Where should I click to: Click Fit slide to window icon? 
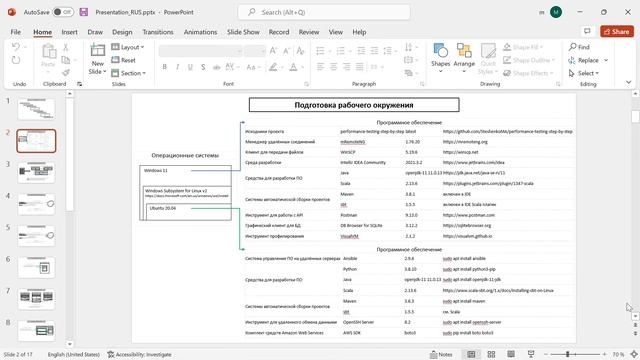[634, 354]
